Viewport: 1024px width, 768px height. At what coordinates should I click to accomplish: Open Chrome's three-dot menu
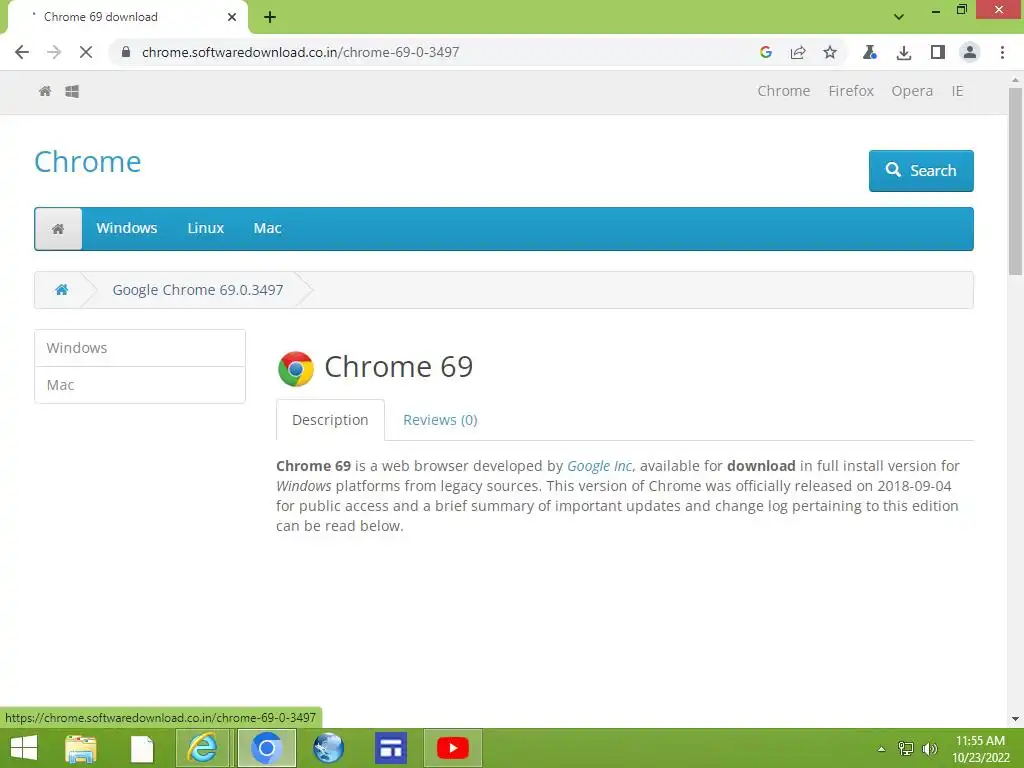tap(1002, 52)
